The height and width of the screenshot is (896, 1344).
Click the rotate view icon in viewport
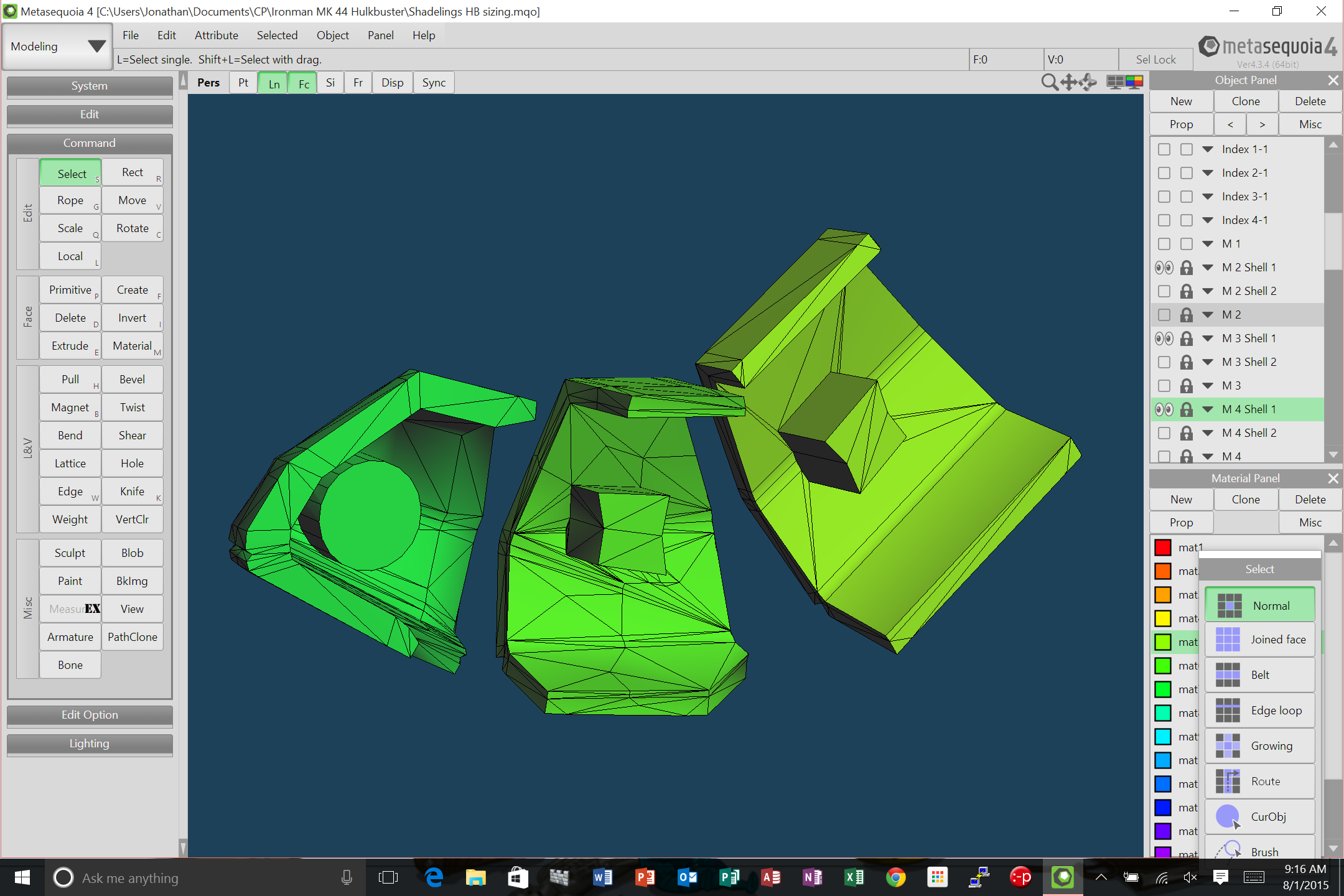click(1088, 83)
